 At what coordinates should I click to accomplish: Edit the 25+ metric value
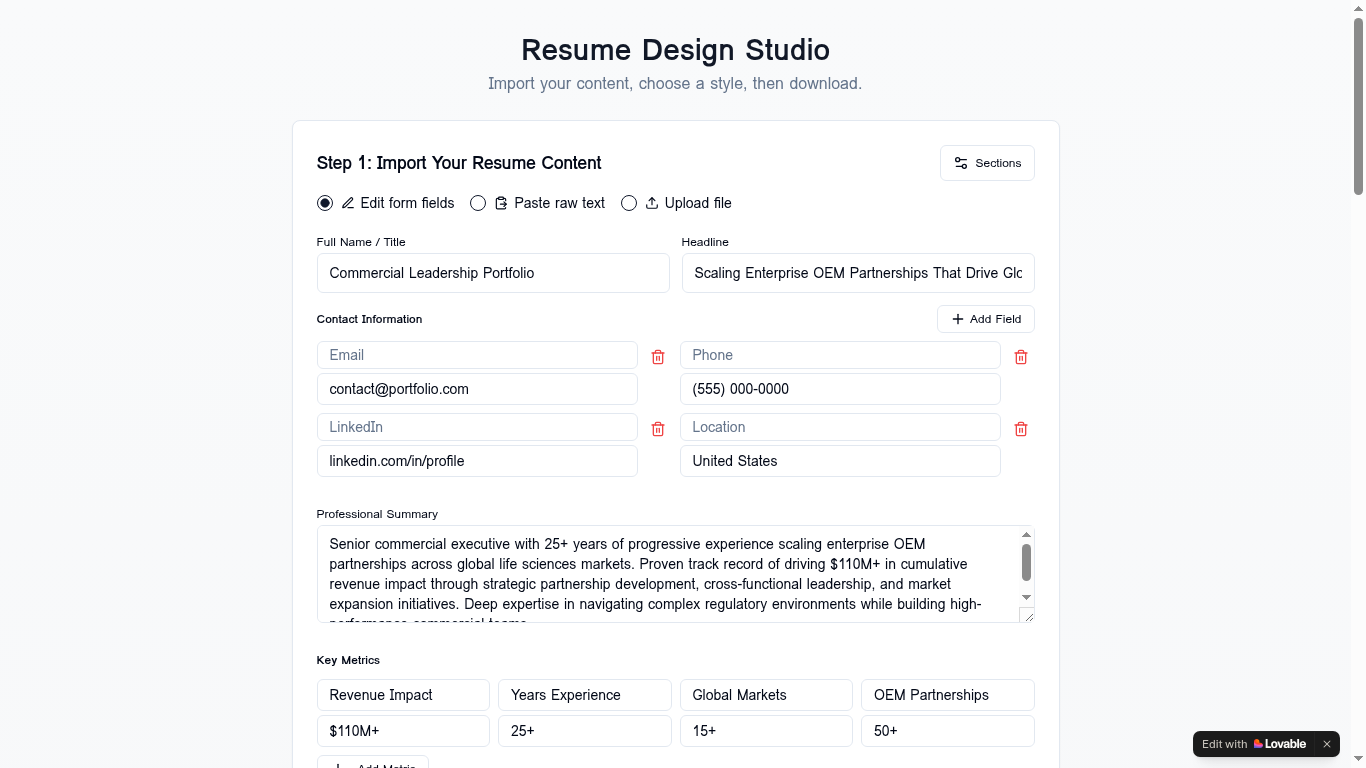[x=585, y=731]
